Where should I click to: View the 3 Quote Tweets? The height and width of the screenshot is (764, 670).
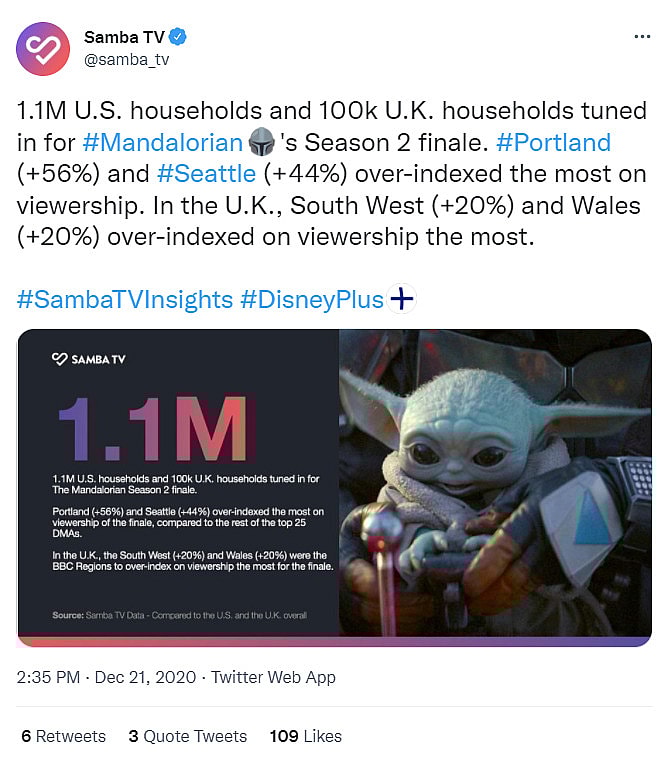(x=187, y=736)
